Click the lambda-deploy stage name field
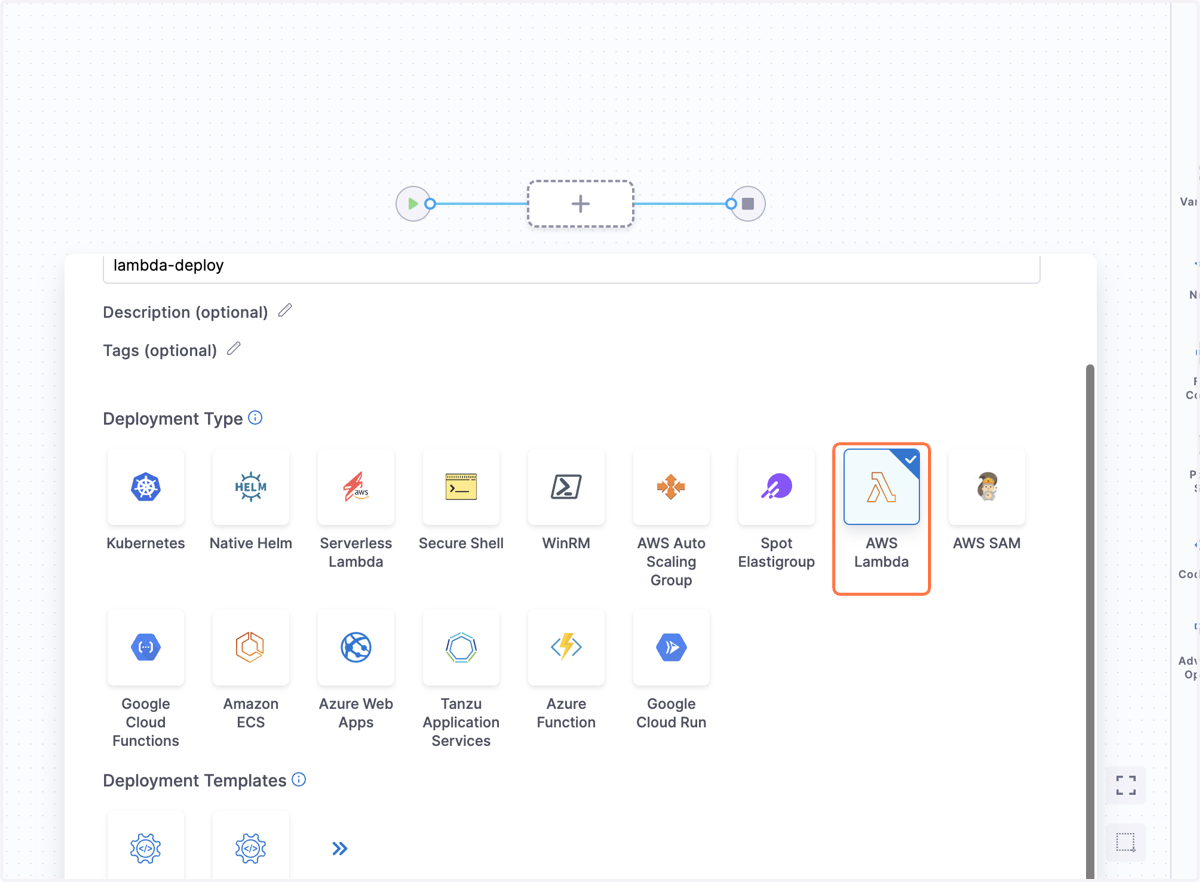Screen dimensions: 1200x882 click(571, 267)
